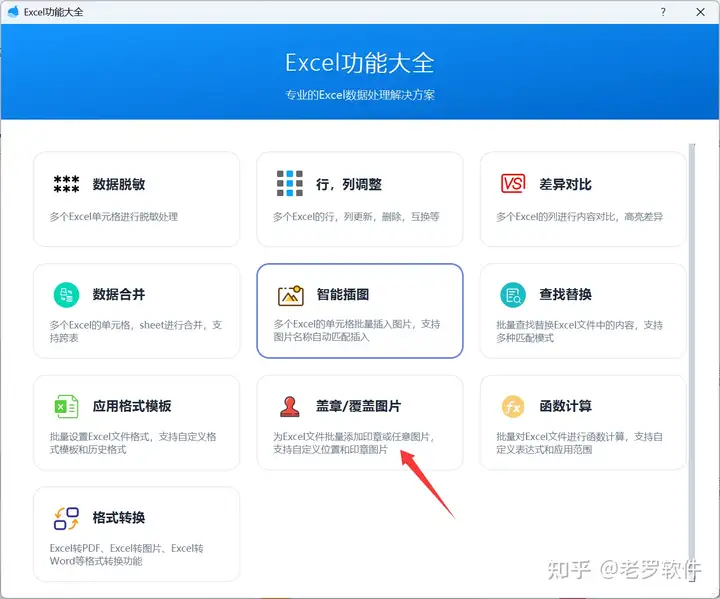
Task: Open the 应用格式模板 feature title
Action: 132,406
